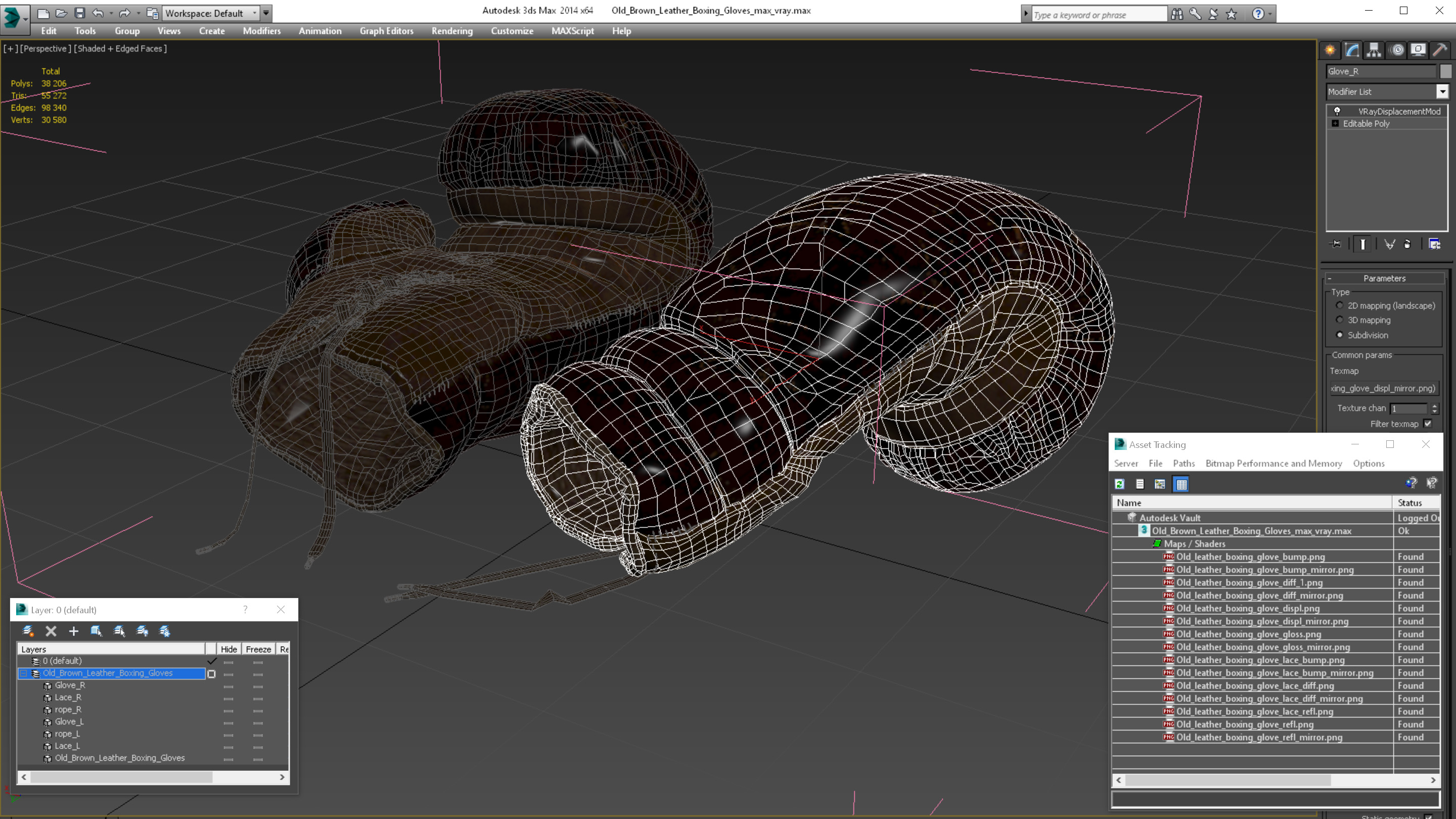Click Remove Modifier trash icon
Image resolution: width=1456 pixels, height=819 pixels.
point(1407,244)
